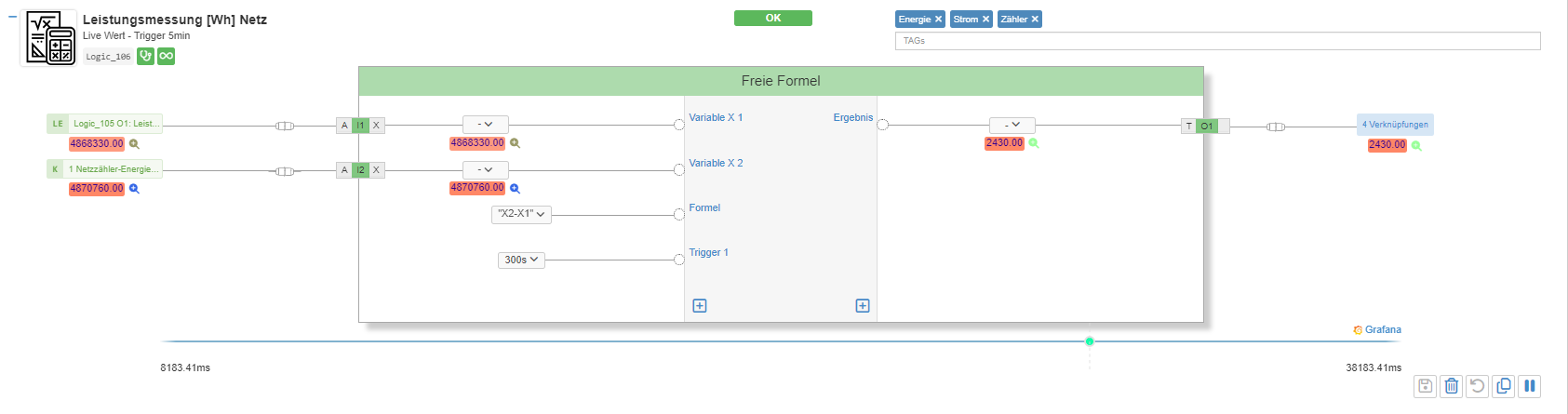1568x414 pixels.
Task: Click the duplicate (copy) icon
Action: click(x=1503, y=386)
